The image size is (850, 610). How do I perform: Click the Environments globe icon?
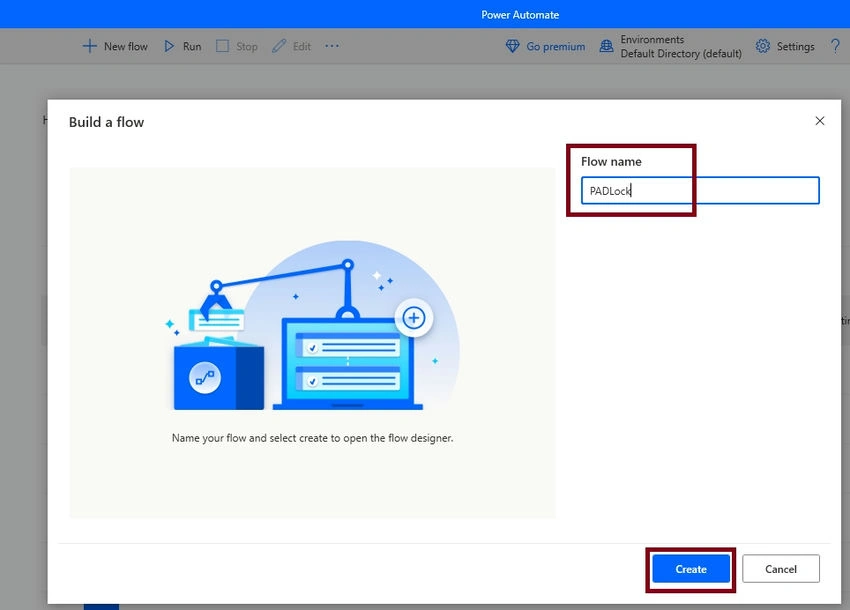(606, 46)
